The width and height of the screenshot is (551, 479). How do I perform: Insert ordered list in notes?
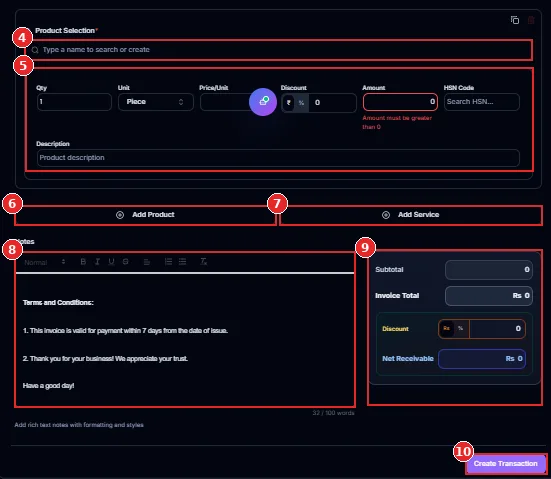click(x=168, y=261)
